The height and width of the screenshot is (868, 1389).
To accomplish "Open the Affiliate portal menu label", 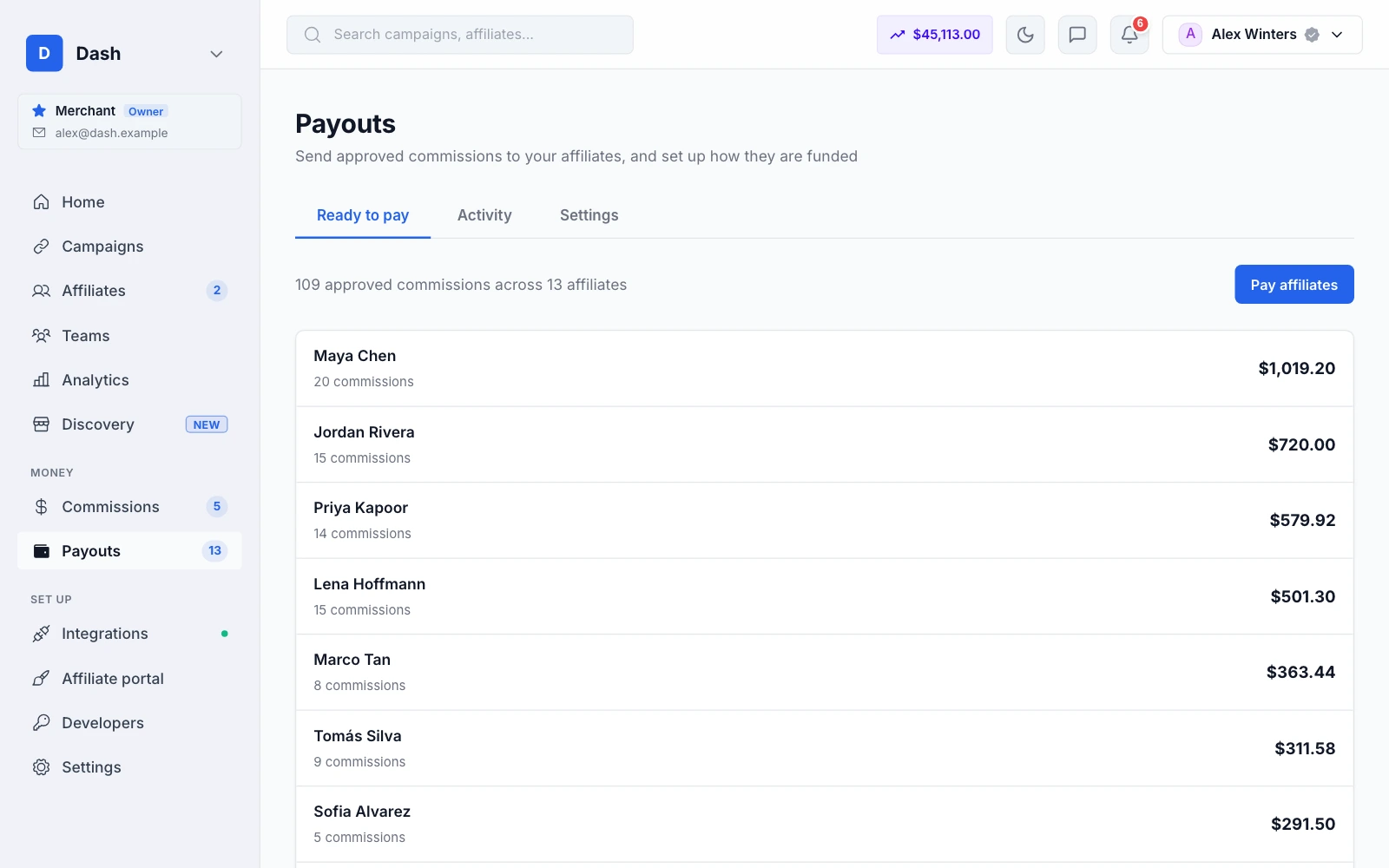I will tap(113, 679).
